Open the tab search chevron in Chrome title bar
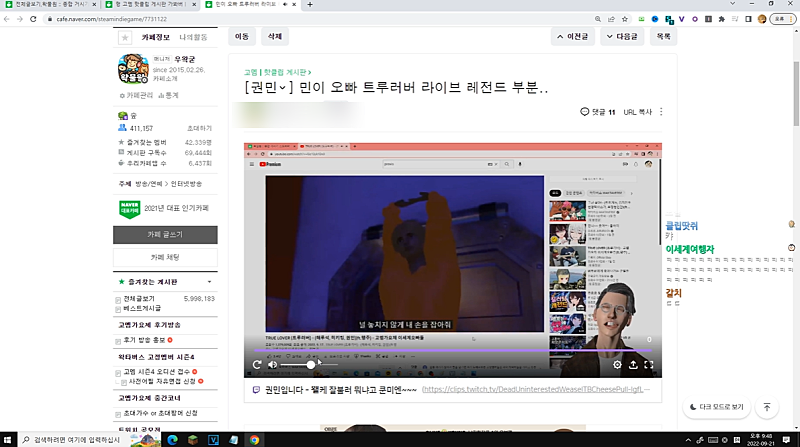Screen dimensions: 800x447 pos(733,4)
